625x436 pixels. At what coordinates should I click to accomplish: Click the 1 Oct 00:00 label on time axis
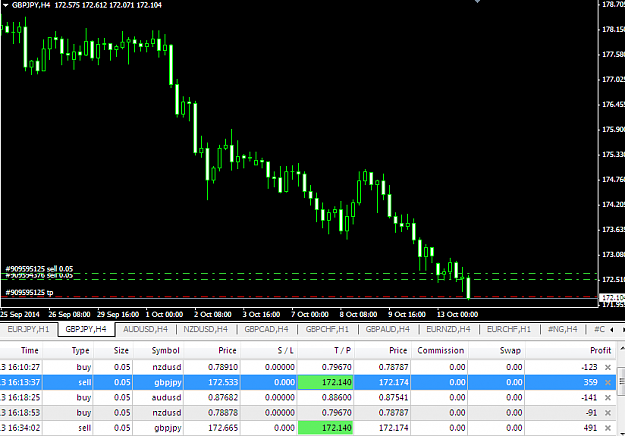(x=164, y=314)
